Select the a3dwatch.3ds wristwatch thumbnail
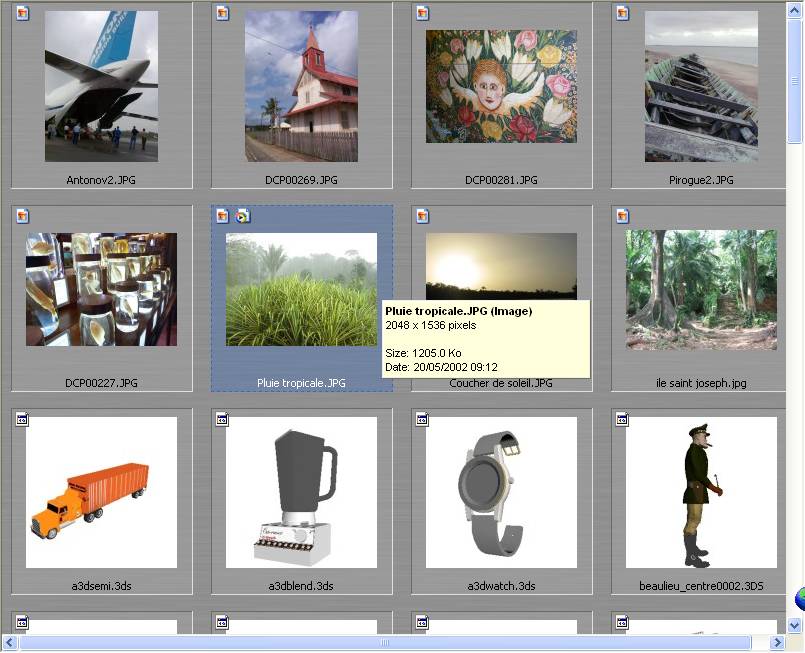 point(502,492)
